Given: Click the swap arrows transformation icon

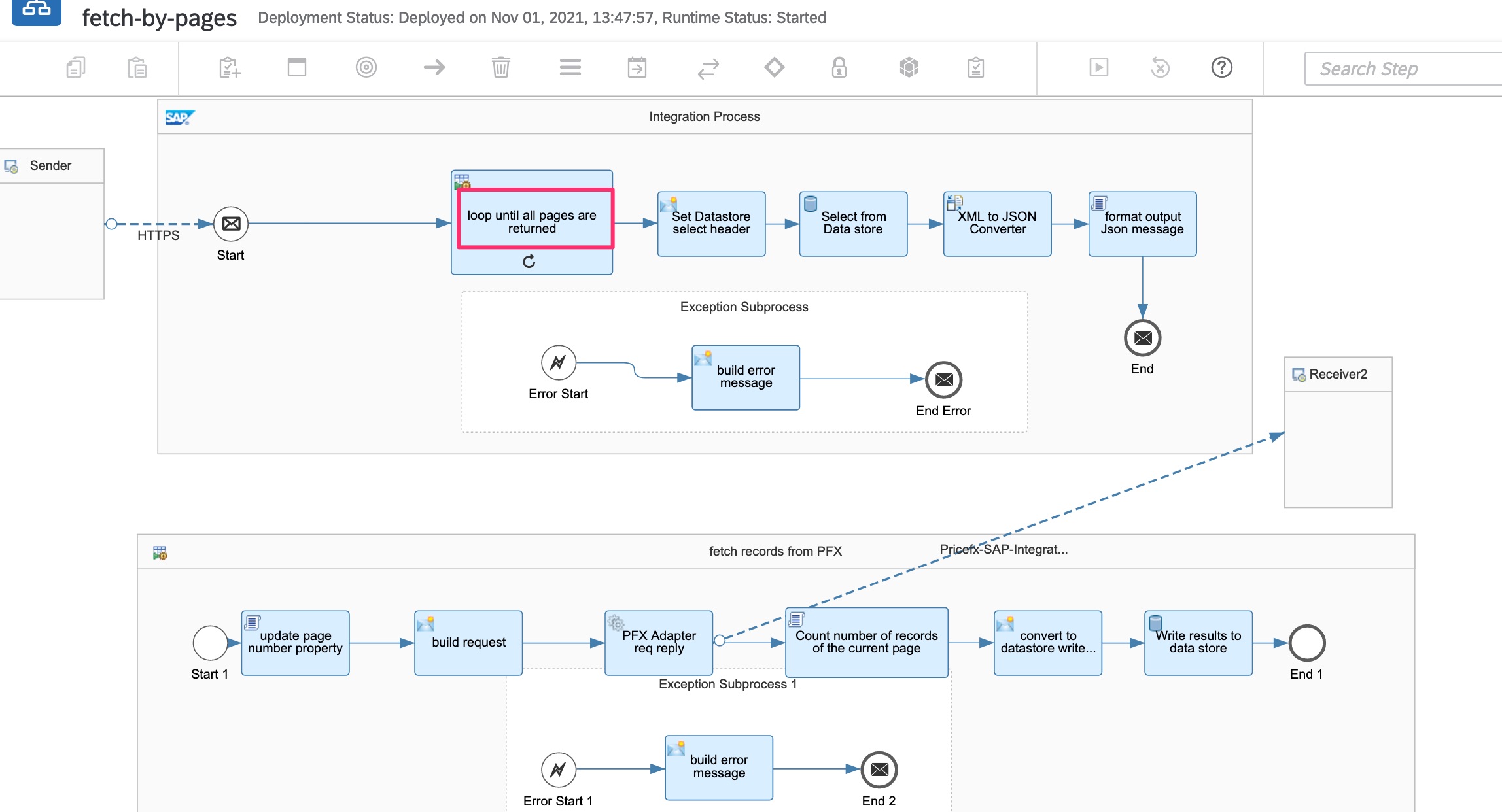Looking at the screenshot, I should coord(708,69).
